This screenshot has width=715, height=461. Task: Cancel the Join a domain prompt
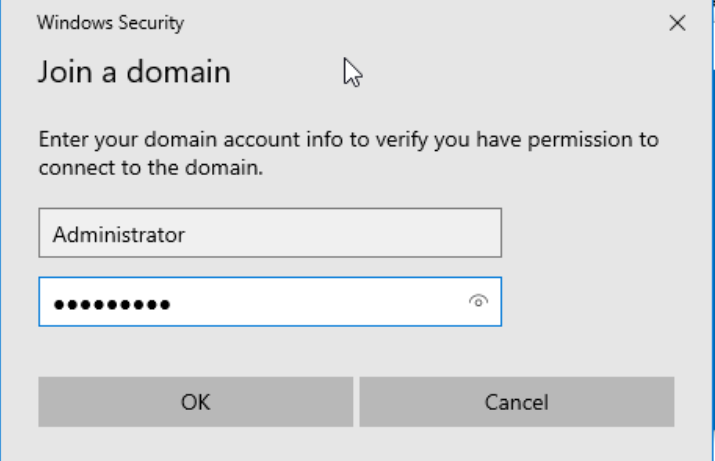[x=517, y=402]
